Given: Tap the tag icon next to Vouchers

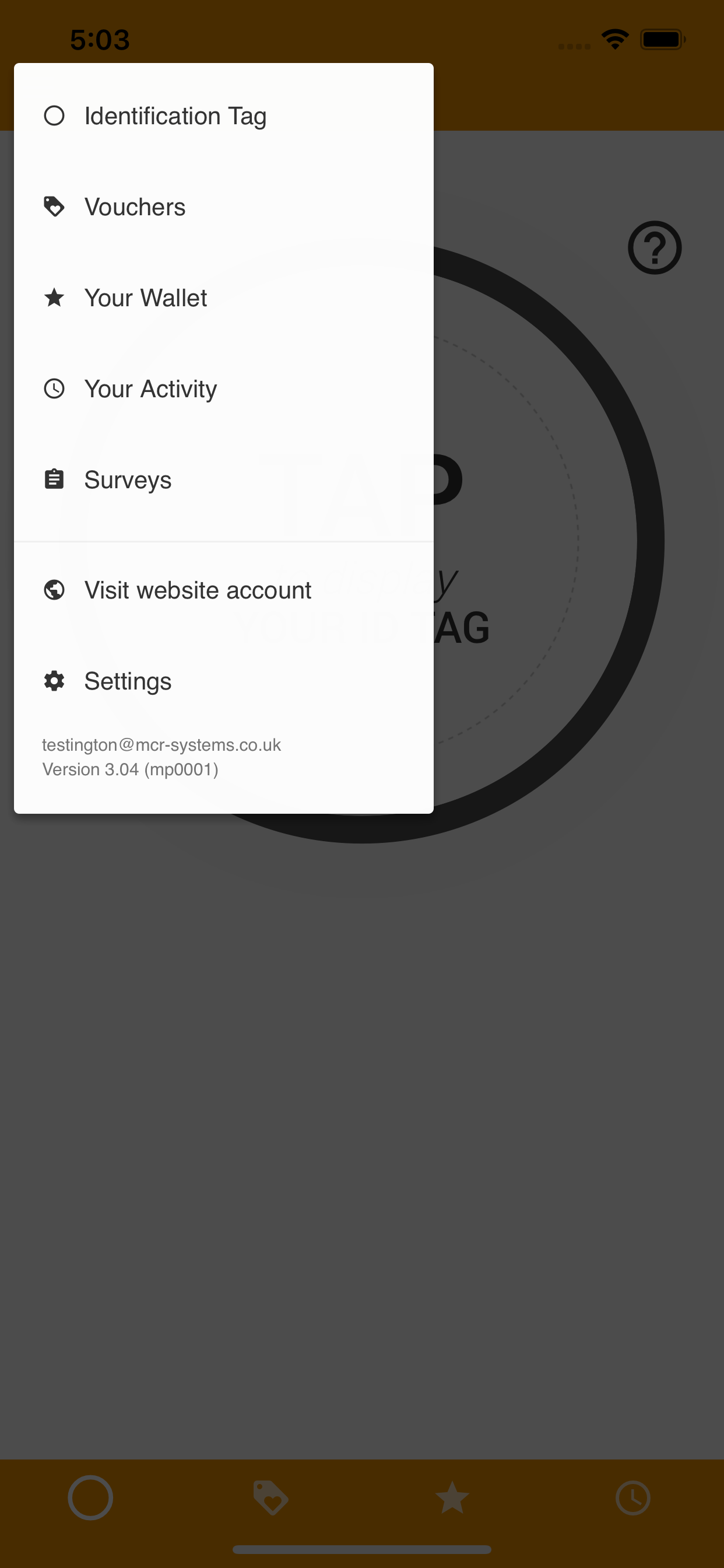Looking at the screenshot, I should click(x=54, y=207).
